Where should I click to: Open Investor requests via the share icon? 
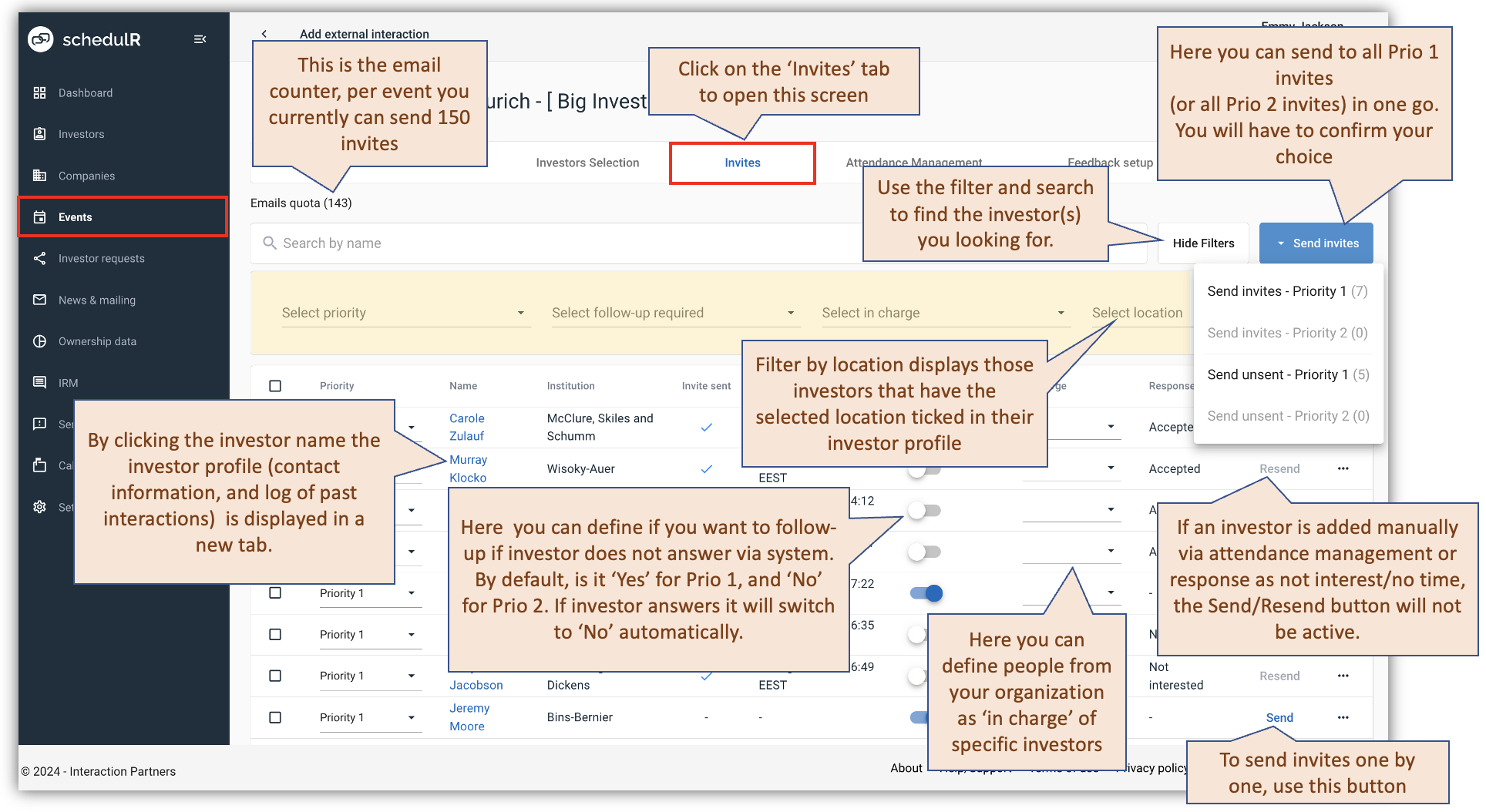tap(39, 258)
